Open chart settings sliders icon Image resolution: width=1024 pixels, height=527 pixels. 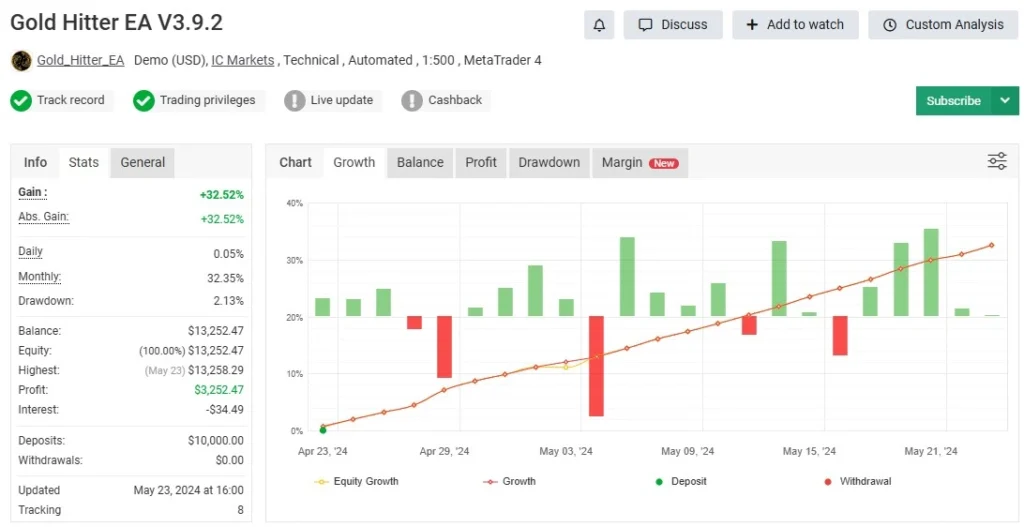coord(997,161)
